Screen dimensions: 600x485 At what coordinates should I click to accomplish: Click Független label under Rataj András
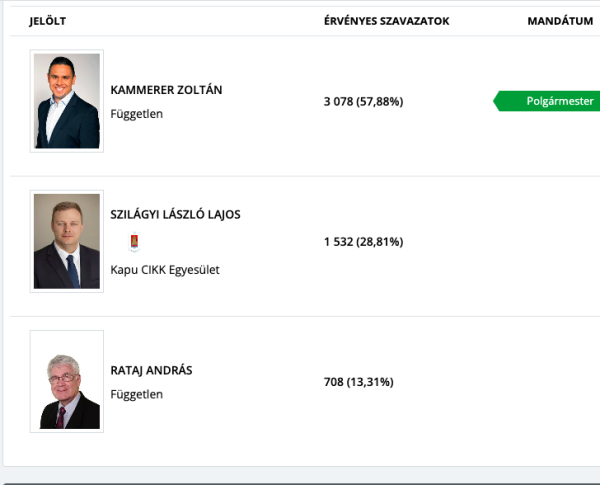tap(137, 394)
